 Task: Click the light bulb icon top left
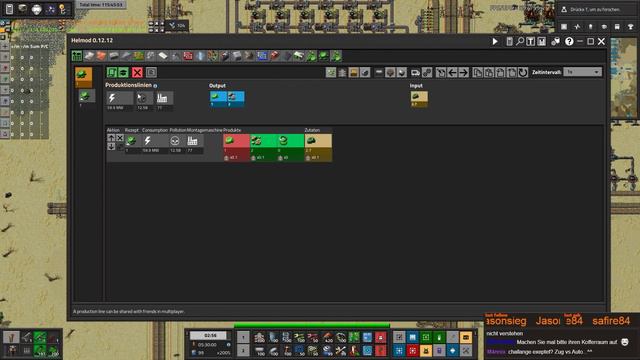[x=62, y=9]
